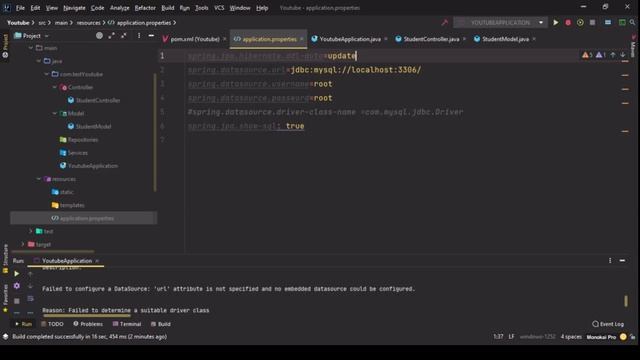Screen dimensions: 640x360
Task: Select opened file locate target icon
Action: 99,36
